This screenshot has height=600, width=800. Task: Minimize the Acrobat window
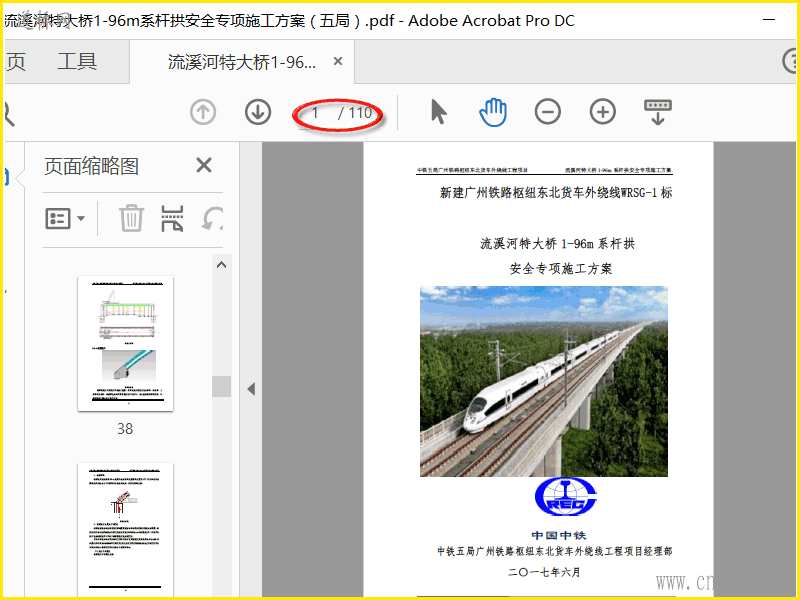[769, 20]
